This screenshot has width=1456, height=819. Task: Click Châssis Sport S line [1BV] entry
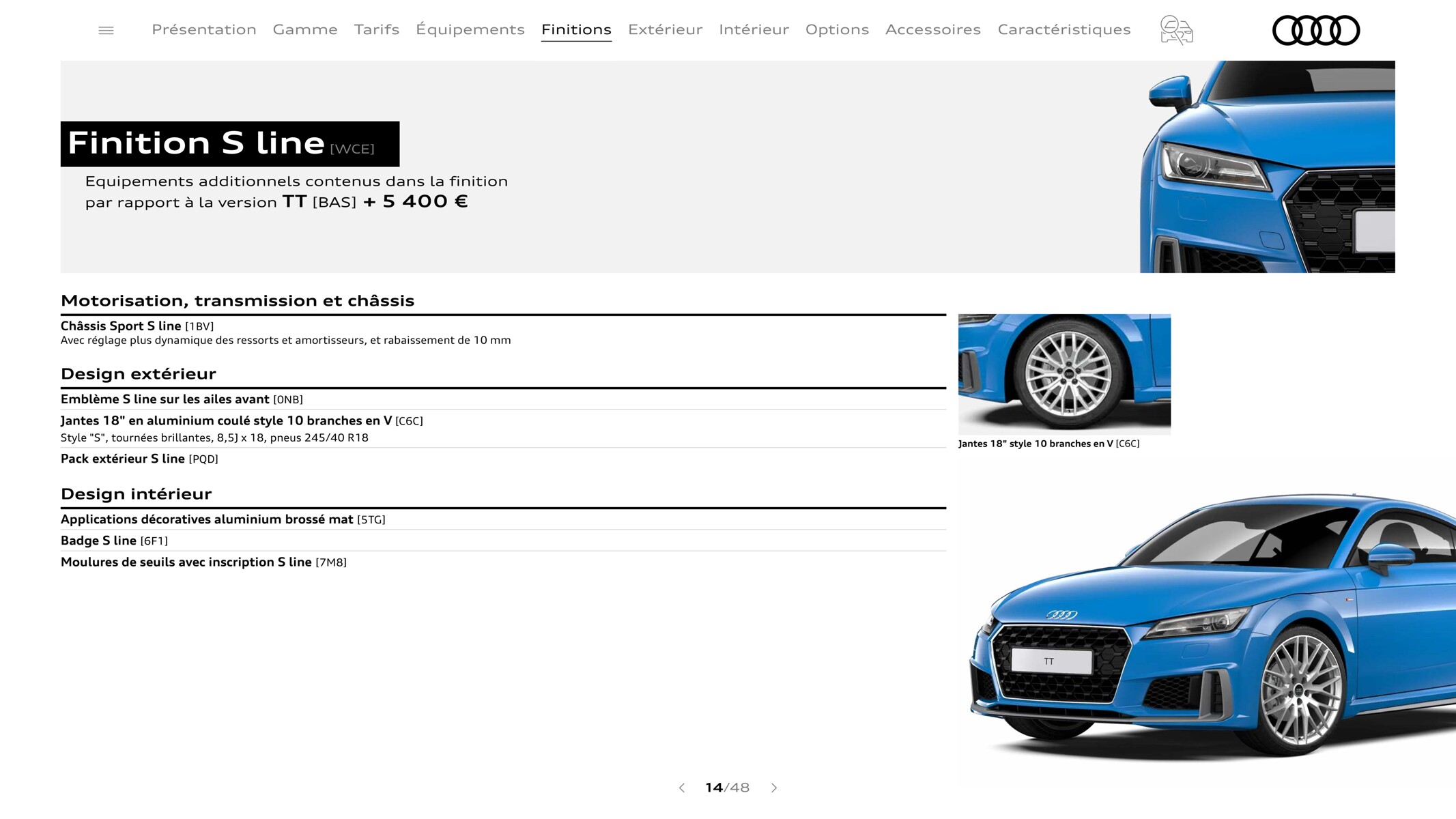tap(137, 326)
